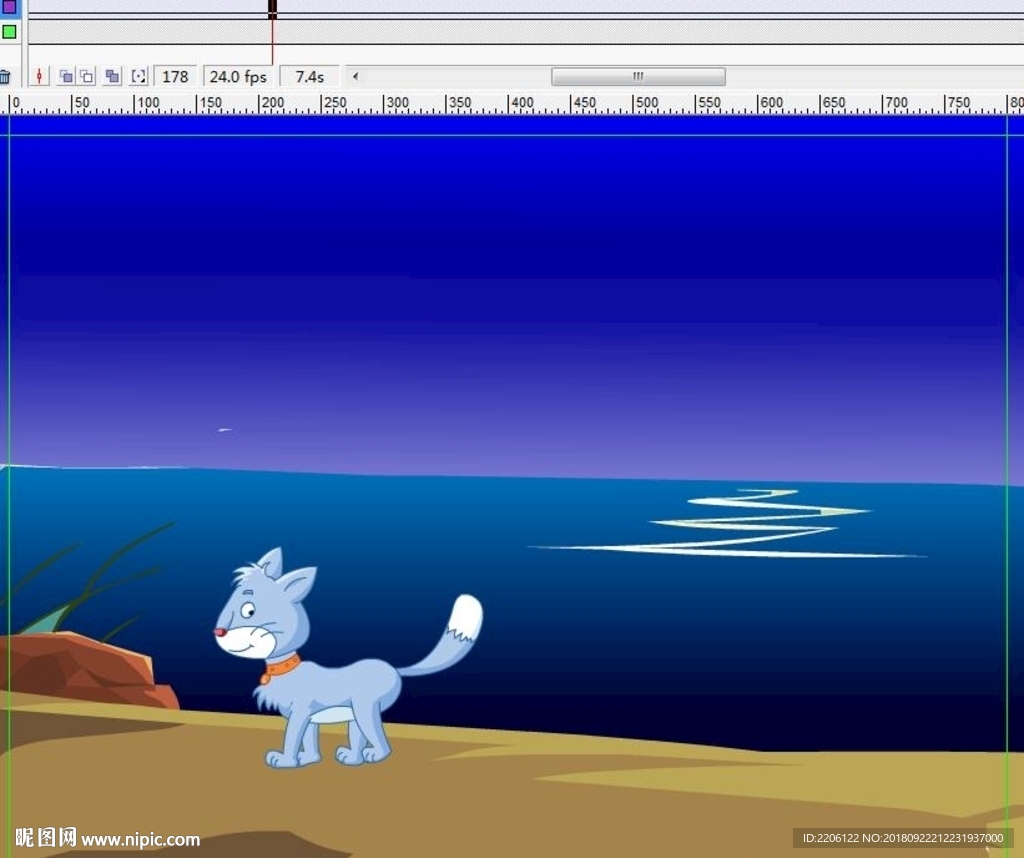Click the small white bird in sky
Image resolution: width=1024 pixels, height=858 pixels.
click(224, 430)
